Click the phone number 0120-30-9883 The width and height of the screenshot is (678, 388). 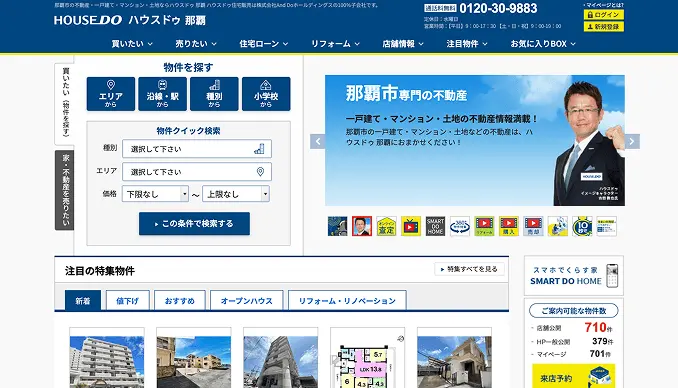click(498, 8)
